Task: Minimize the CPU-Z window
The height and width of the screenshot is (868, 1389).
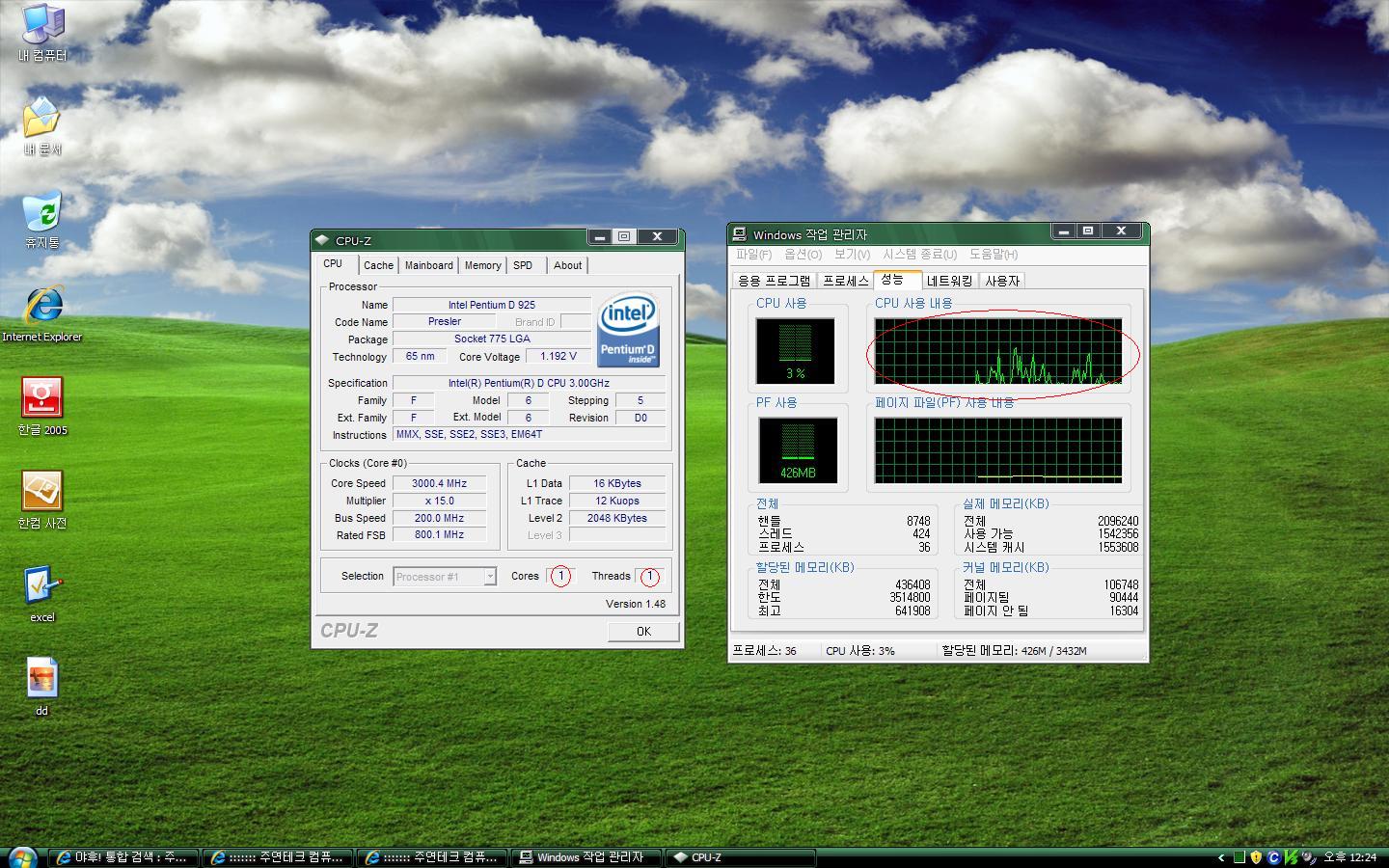Action: click(x=600, y=237)
